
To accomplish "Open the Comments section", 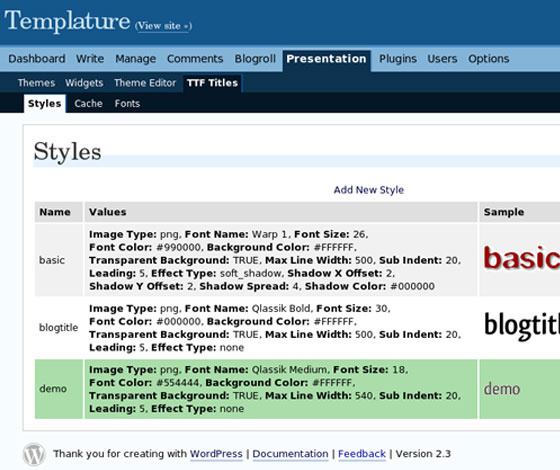I will click(x=195, y=59).
